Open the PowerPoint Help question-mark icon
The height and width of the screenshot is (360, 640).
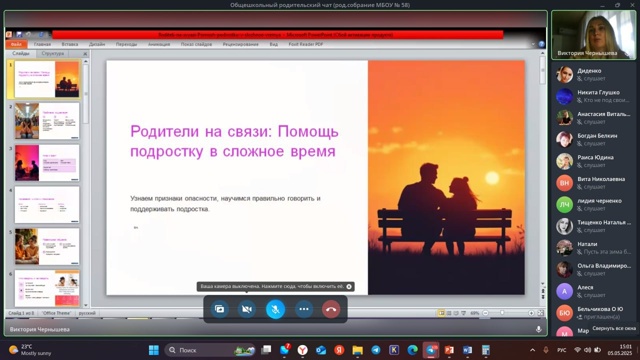pyautogui.click(x=541, y=44)
